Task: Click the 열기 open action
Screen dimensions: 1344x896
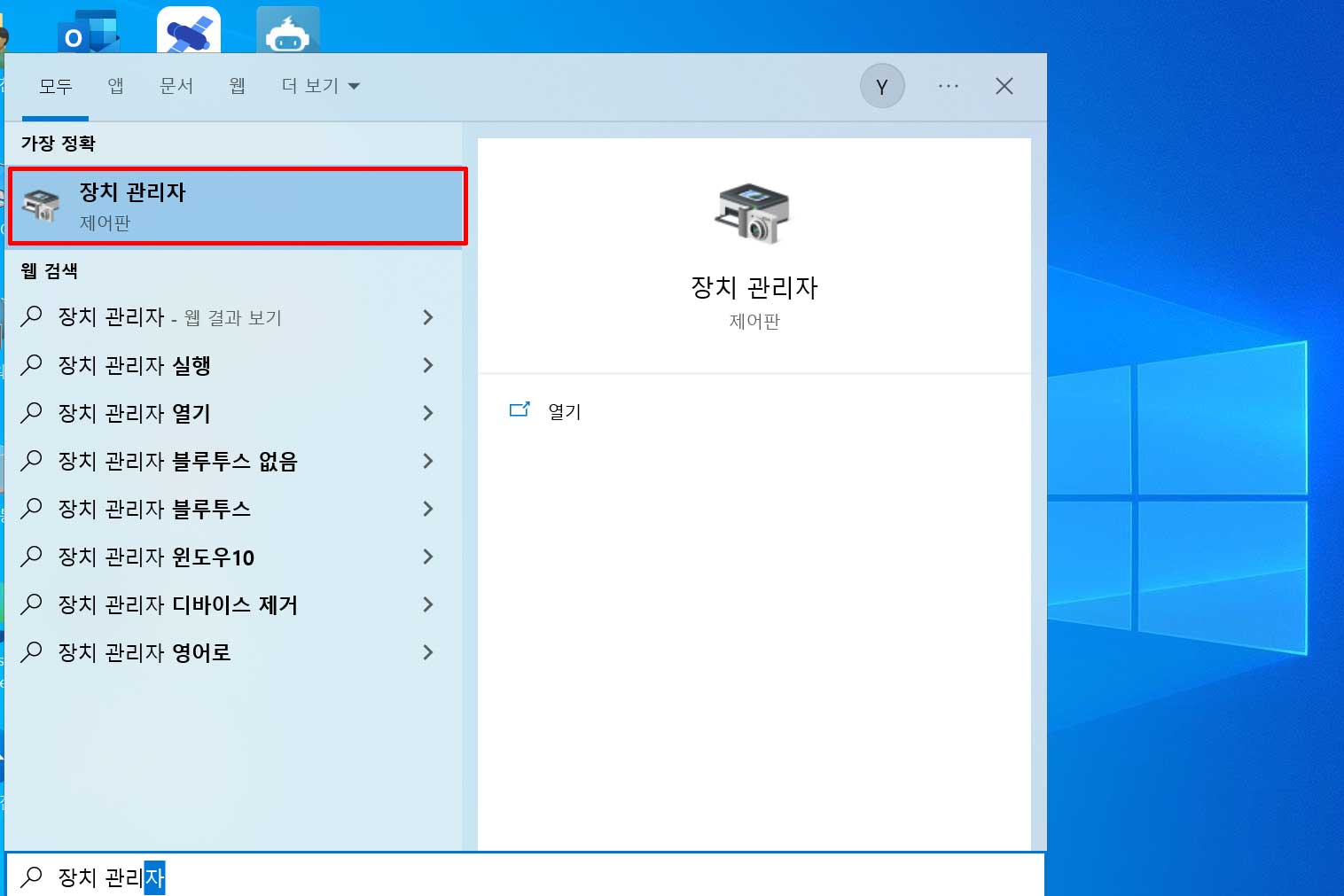Action: click(564, 411)
